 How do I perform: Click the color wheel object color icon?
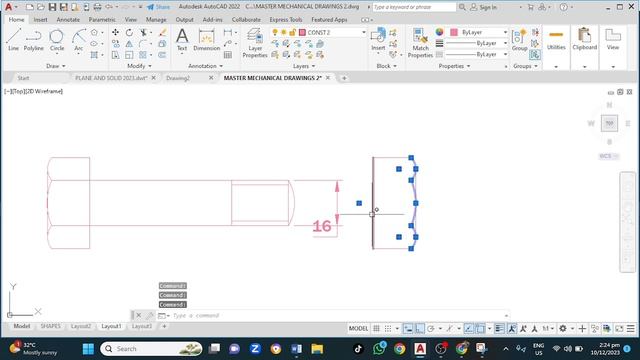[x=440, y=32]
